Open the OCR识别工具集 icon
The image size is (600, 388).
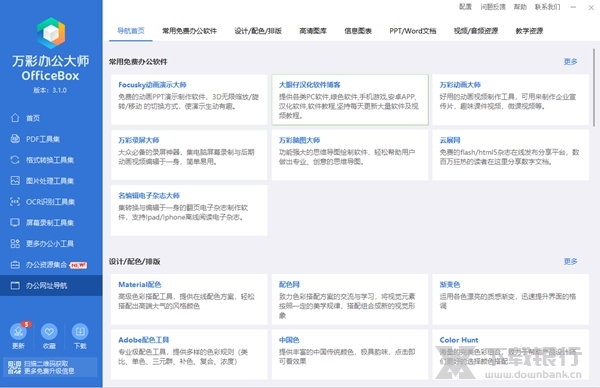click(x=15, y=202)
